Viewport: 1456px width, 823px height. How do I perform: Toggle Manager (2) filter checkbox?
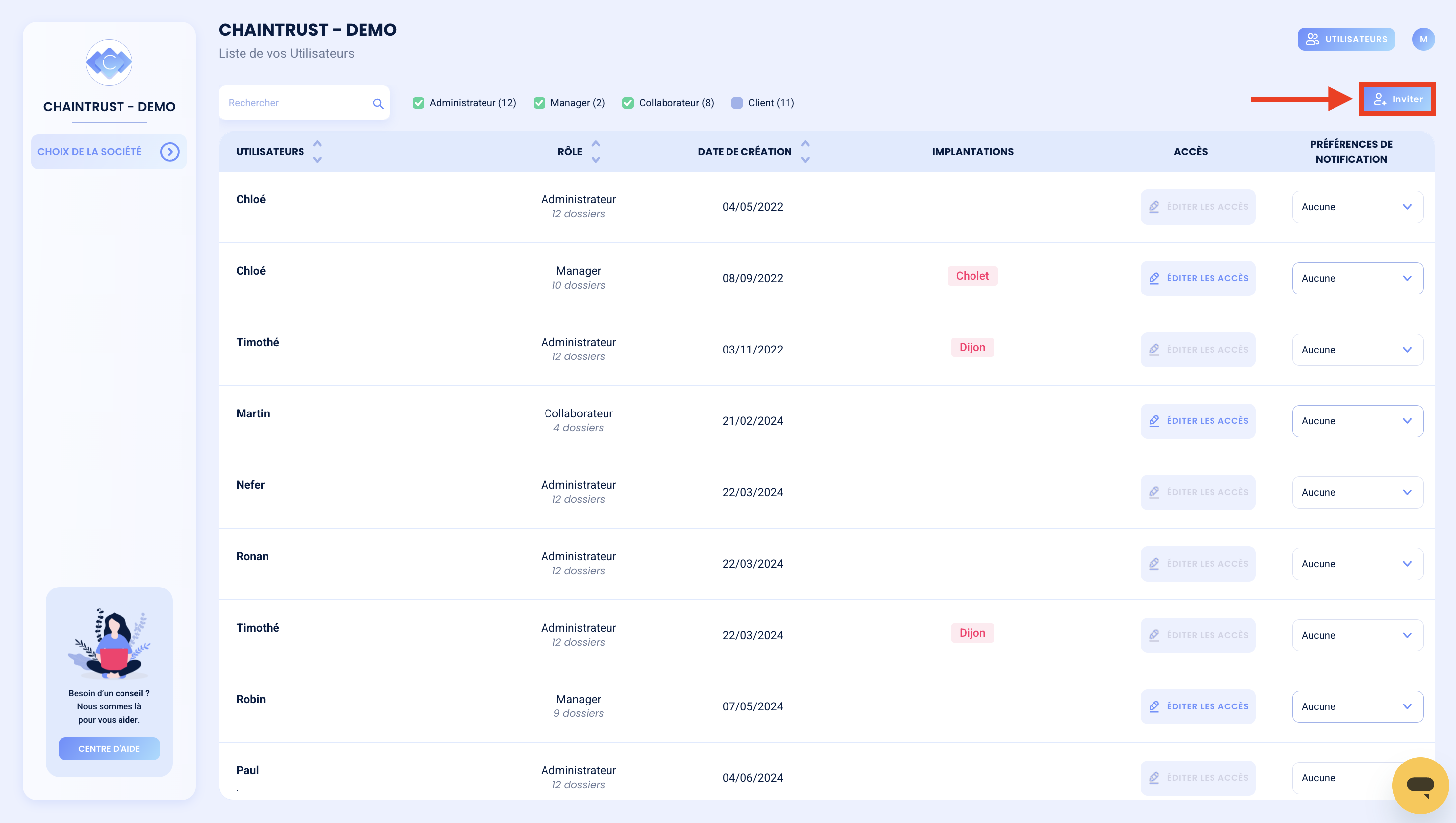539,103
